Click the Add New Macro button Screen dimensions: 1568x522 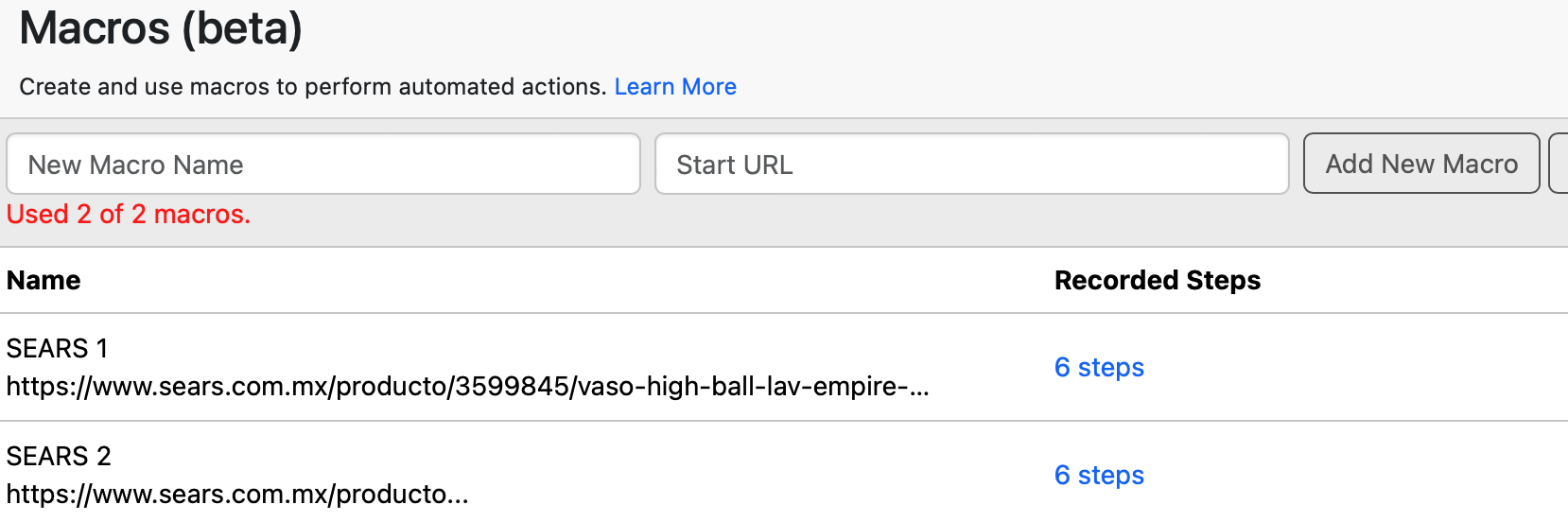point(1421,164)
